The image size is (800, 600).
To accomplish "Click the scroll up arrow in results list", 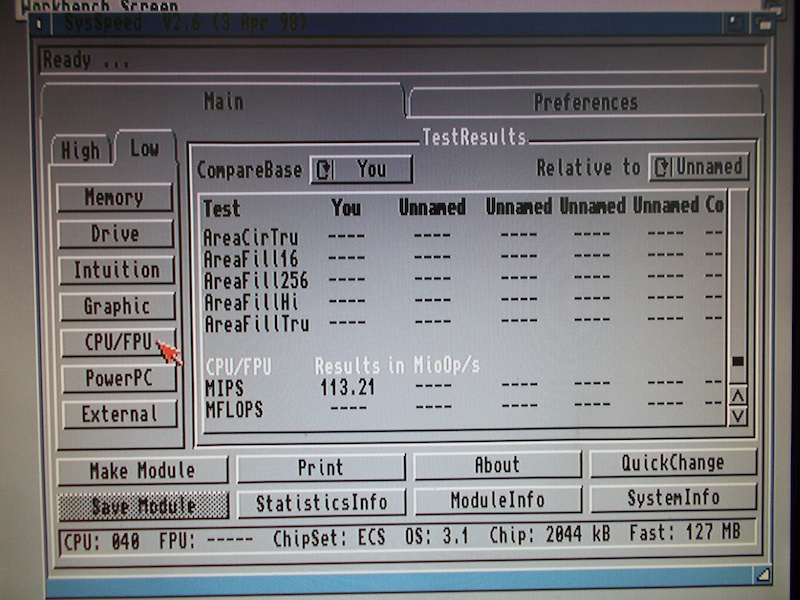I will (x=738, y=397).
